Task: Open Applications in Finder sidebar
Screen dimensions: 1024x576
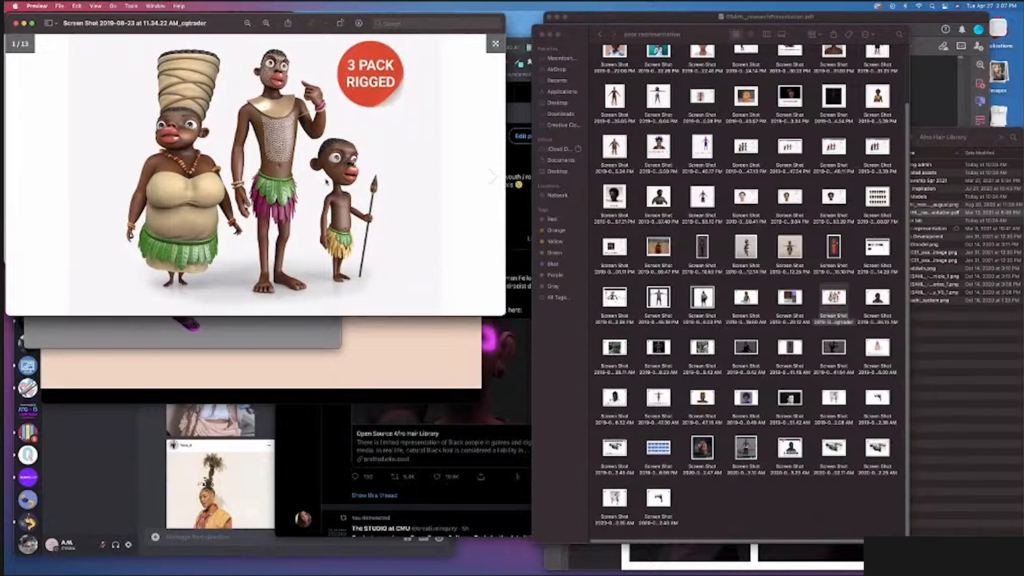Action: [x=560, y=91]
